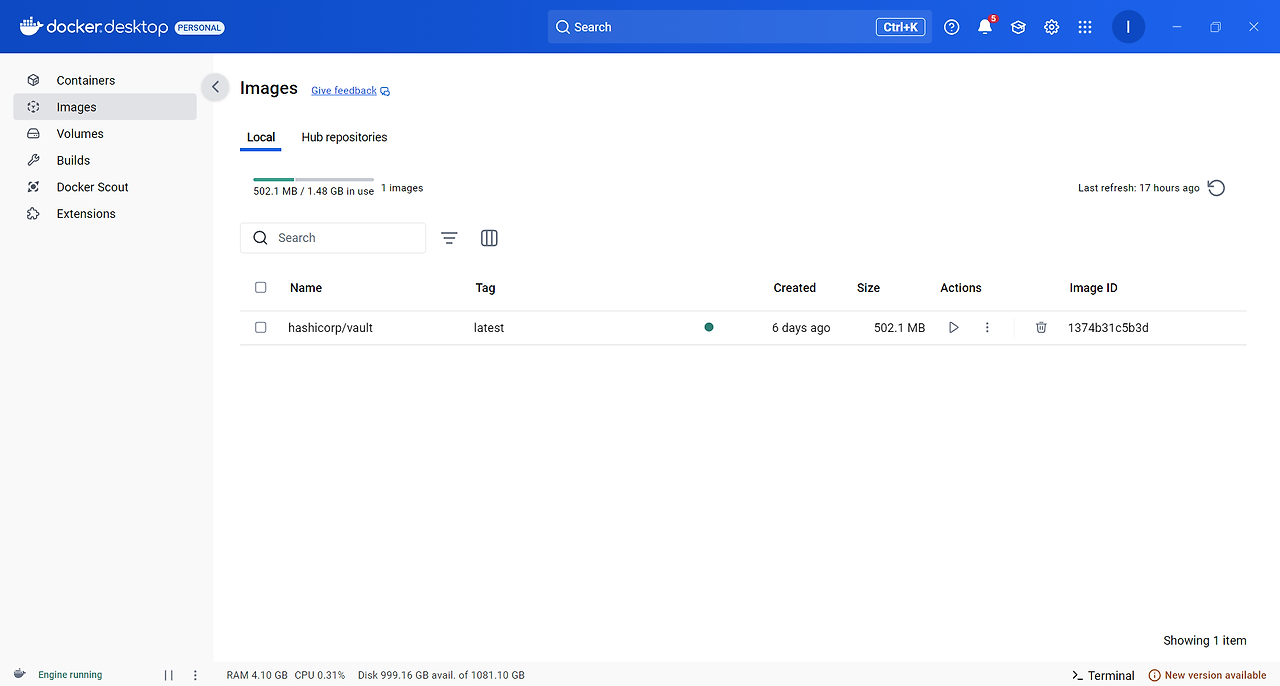The image size is (1280, 686).
Task: Open the hashicorp/vault image details
Action: point(330,328)
